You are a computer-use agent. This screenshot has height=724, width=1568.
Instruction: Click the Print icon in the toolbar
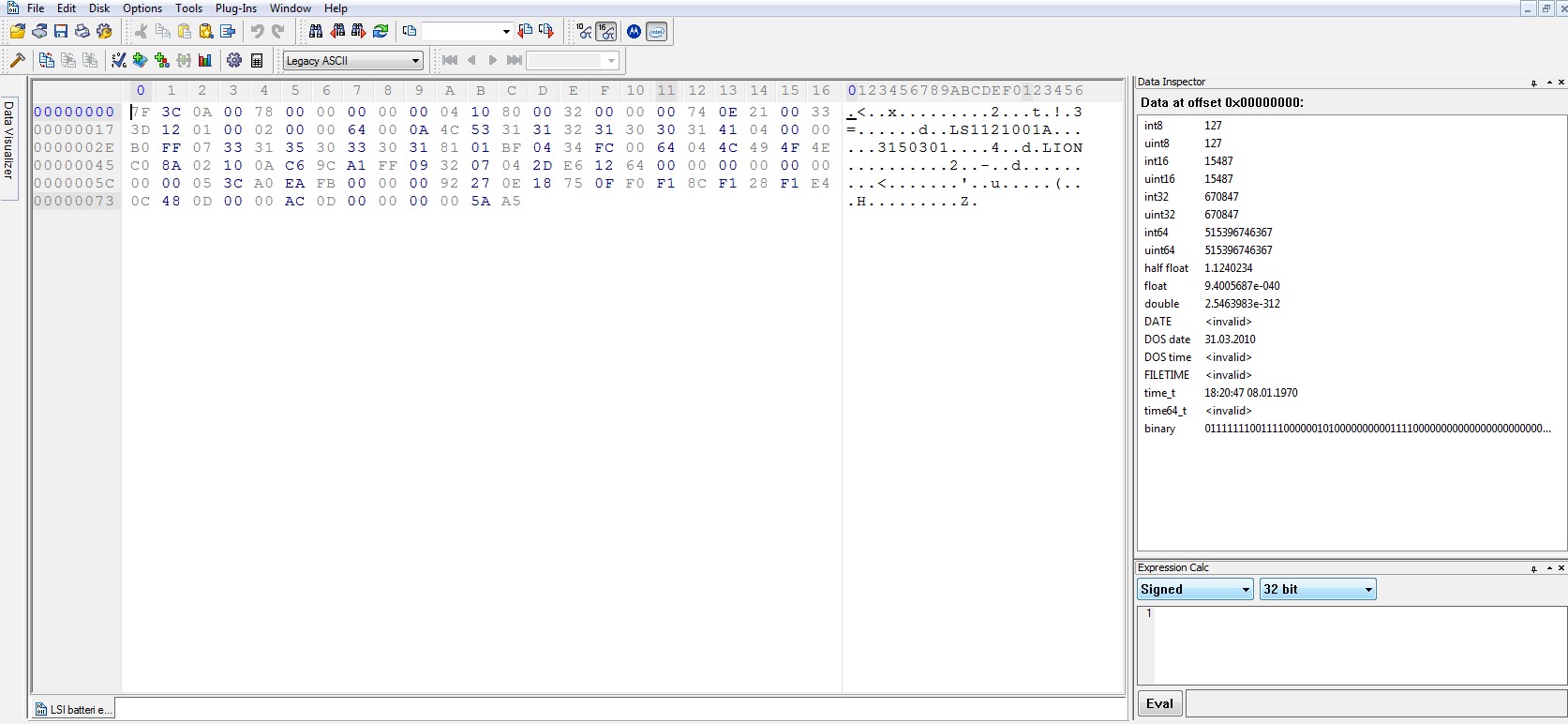tap(82, 32)
